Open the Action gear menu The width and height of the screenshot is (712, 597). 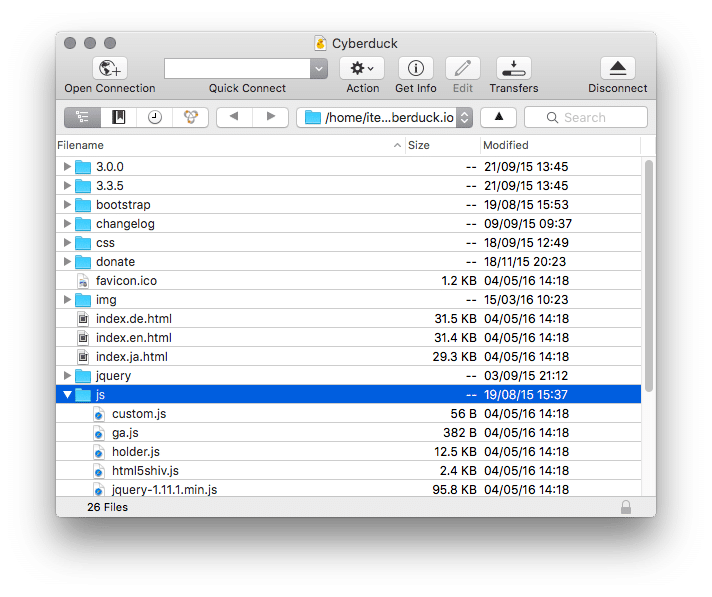click(362, 68)
